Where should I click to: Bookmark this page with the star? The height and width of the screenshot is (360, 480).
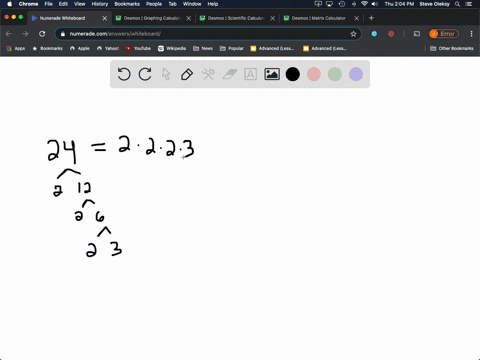353,34
